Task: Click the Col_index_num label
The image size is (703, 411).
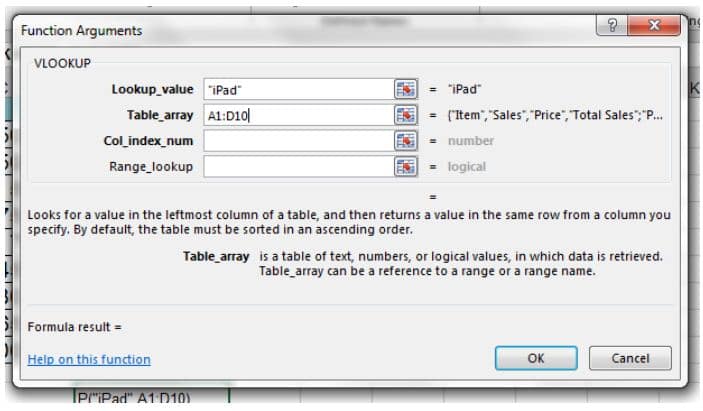Action: [148, 141]
